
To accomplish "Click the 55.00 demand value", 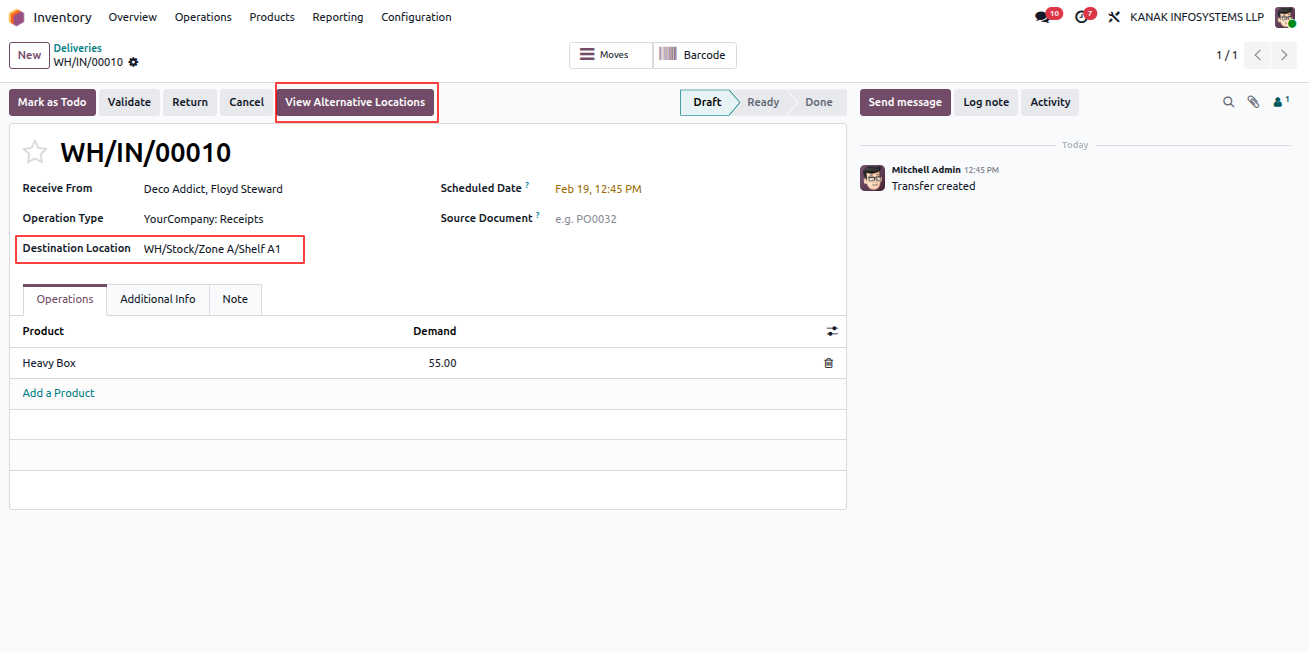I will click(x=443, y=363).
